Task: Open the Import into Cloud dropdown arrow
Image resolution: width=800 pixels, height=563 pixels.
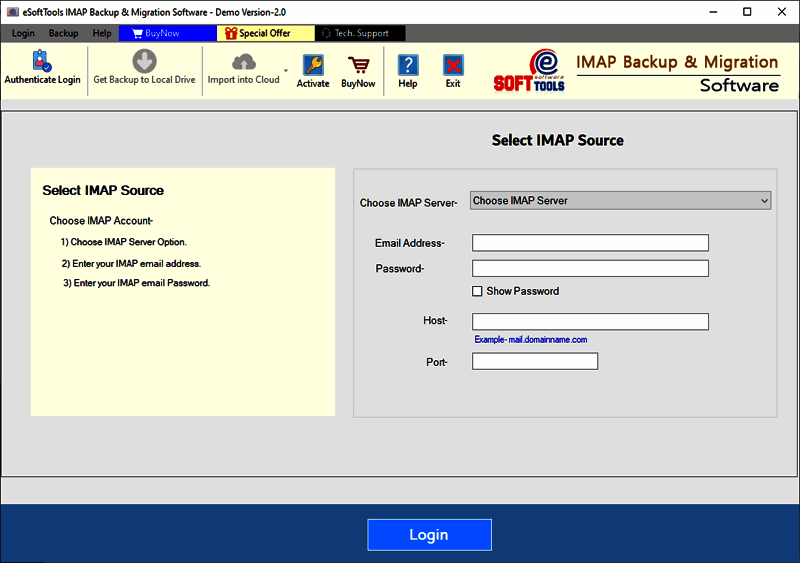Action: [286, 71]
